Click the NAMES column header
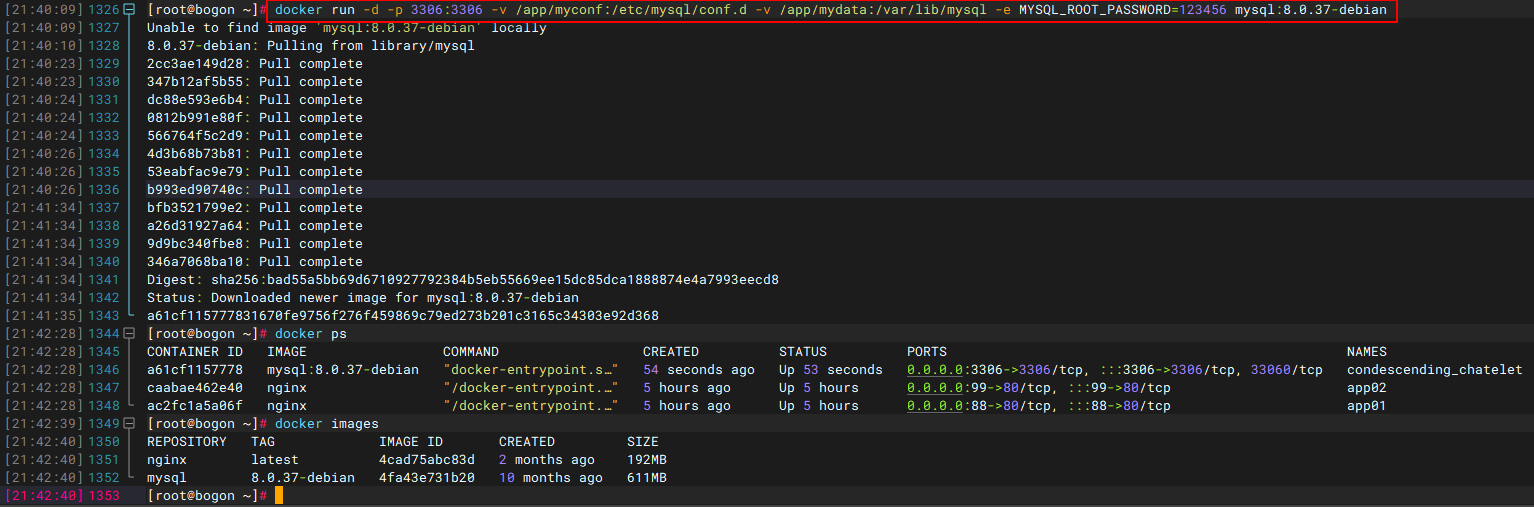 coord(1367,352)
